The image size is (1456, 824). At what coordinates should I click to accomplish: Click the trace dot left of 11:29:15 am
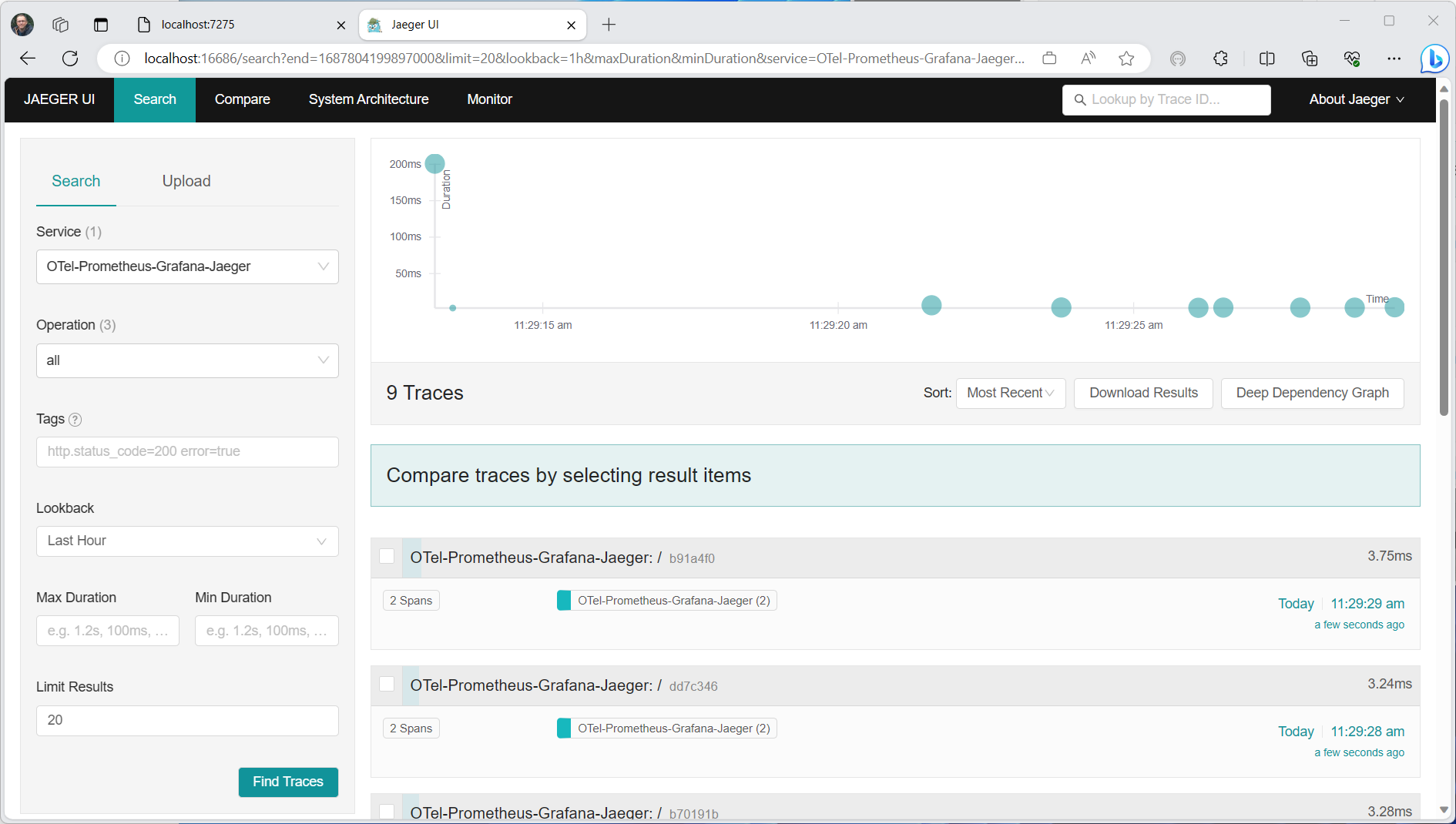[453, 308]
